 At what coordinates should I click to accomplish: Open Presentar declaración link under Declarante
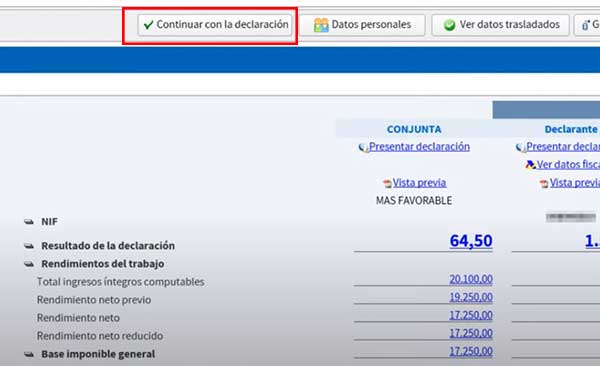[x=563, y=147]
